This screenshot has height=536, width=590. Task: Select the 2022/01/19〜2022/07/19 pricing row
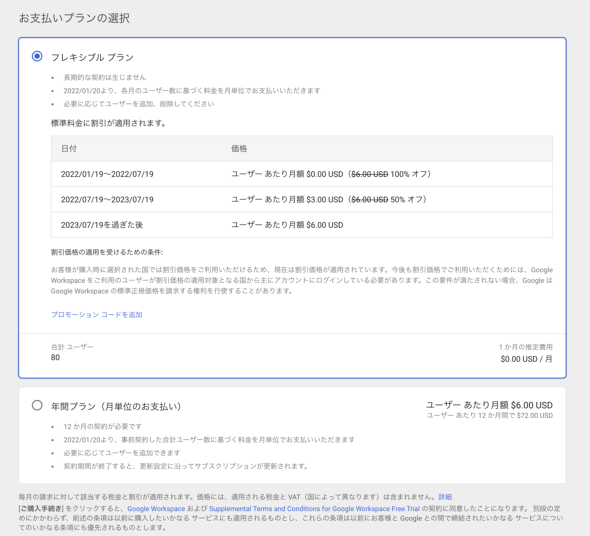coord(302,174)
